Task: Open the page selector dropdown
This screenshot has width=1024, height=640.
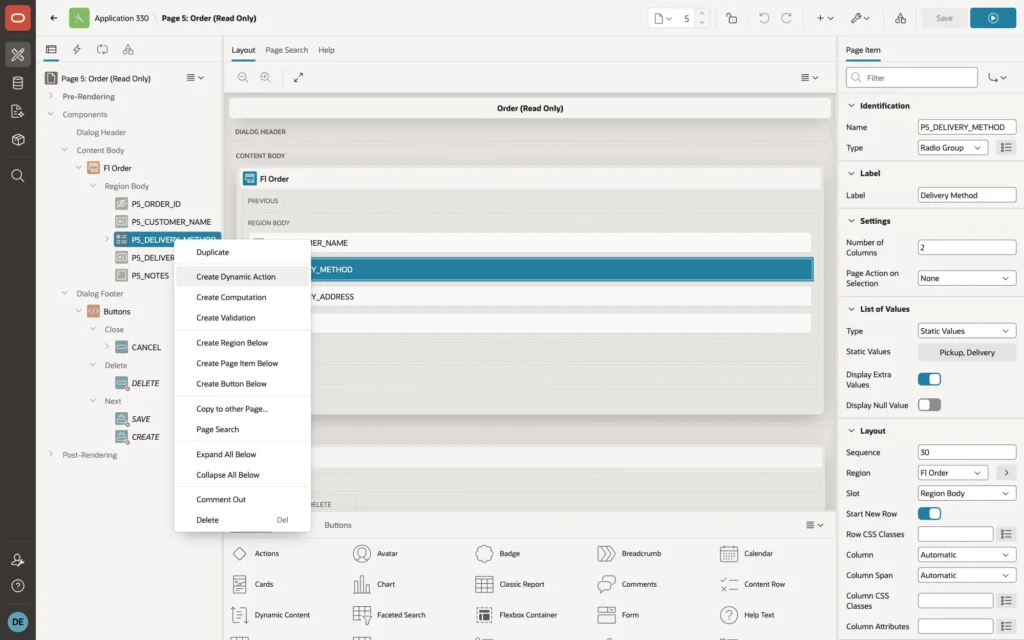Action: [663, 18]
